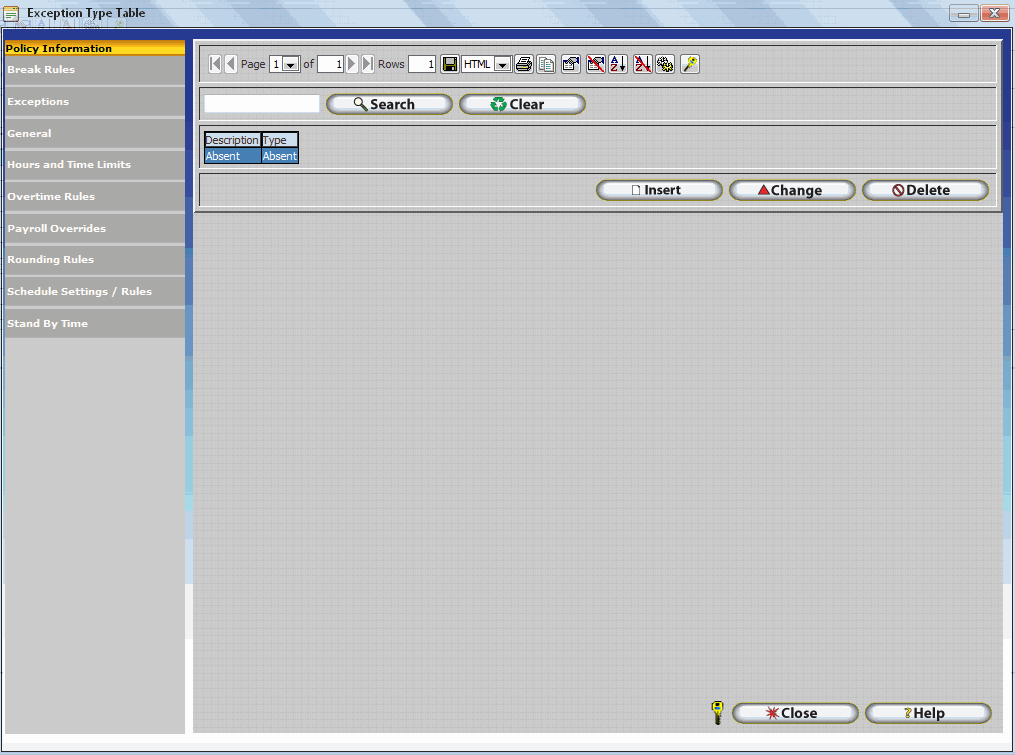Click the save/export disk icon
This screenshot has height=755, width=1015.
(450, 64)
